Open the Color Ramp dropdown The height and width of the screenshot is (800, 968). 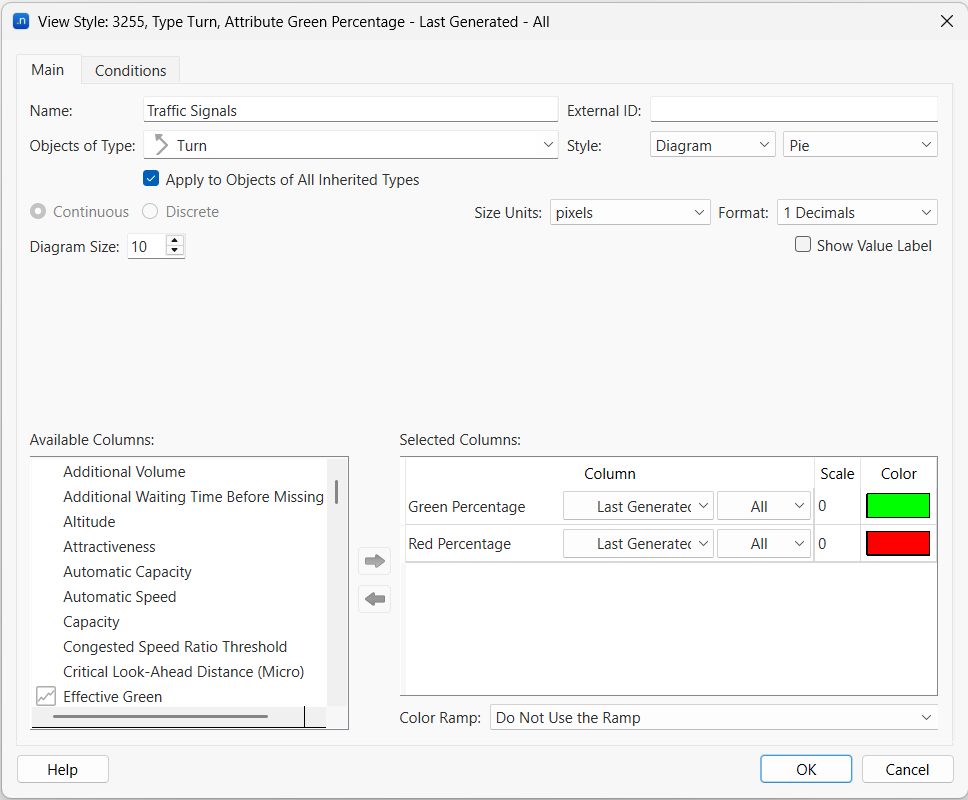[x=713, y=718]
